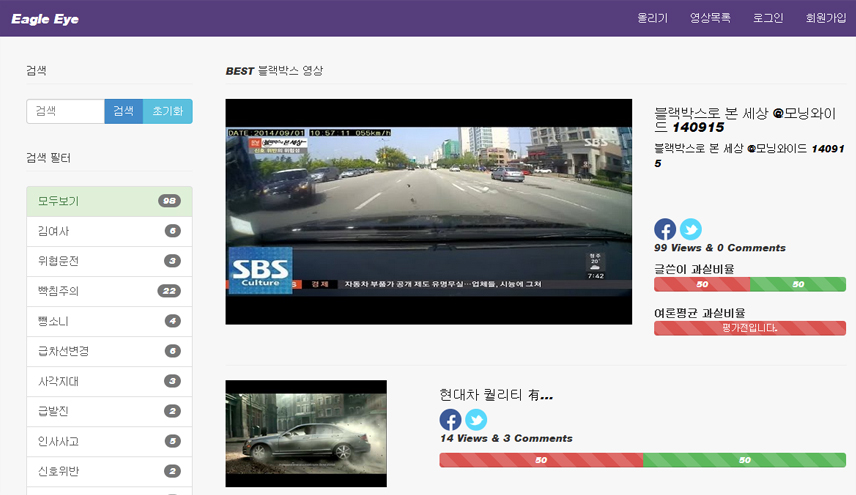The height and width of the screenshot is (495, 856).
Task: Open the 로그인 login page
Action: click(768, 18)
